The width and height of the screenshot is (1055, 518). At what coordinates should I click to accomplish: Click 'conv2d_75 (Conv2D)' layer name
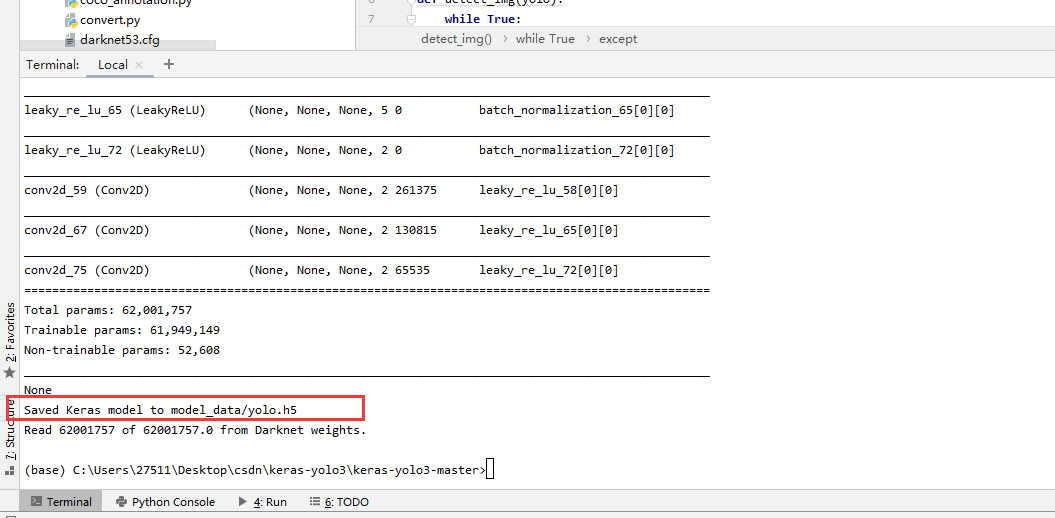tap(87, 270)
